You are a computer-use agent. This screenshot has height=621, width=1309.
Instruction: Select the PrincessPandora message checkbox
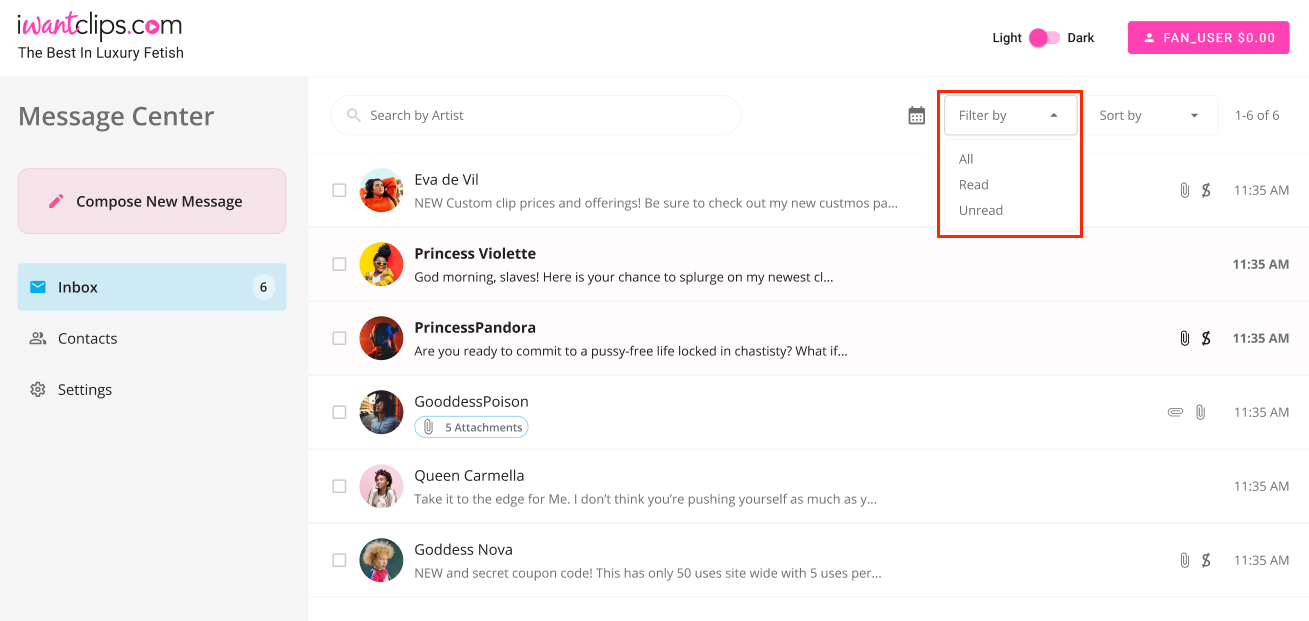[339, 338]
